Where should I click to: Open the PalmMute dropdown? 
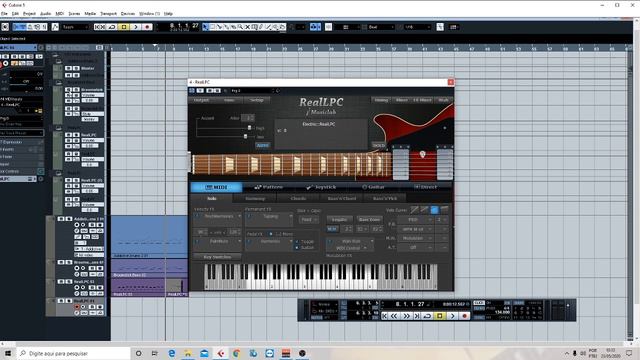tap(218, 242)
